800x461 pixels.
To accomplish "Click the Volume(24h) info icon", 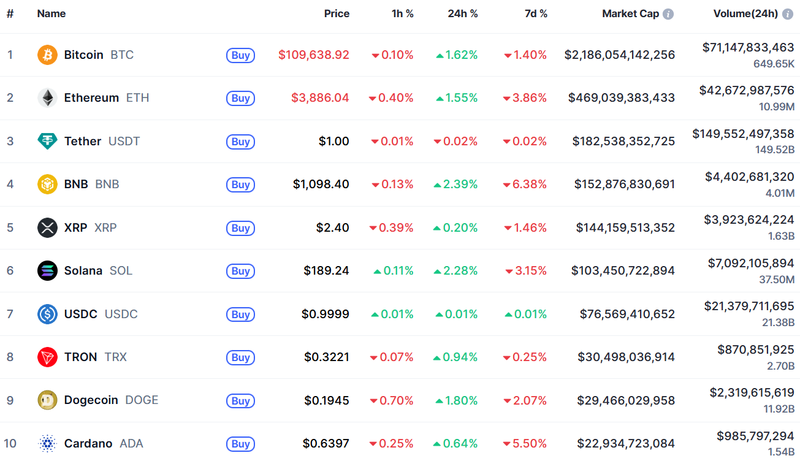I will click(788, 15).
